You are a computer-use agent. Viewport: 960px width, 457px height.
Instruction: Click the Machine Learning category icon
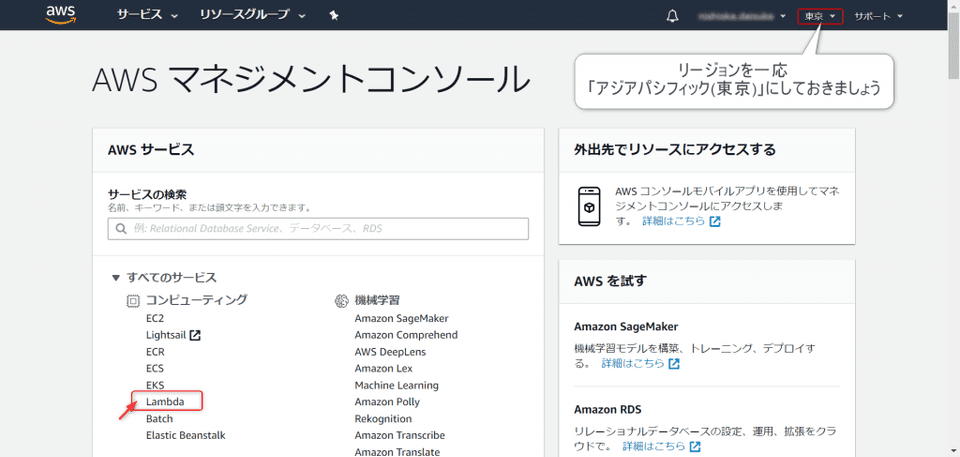coord(341,300)
